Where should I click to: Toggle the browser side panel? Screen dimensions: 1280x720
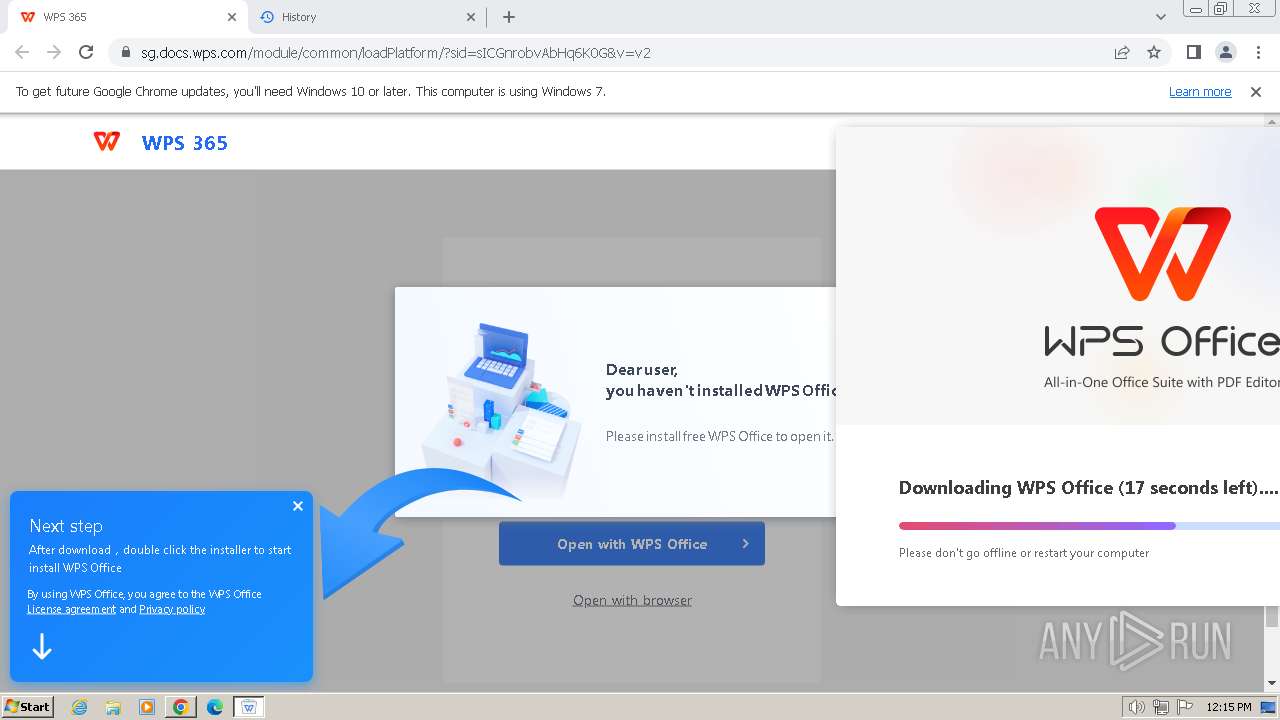(1193, 52)
